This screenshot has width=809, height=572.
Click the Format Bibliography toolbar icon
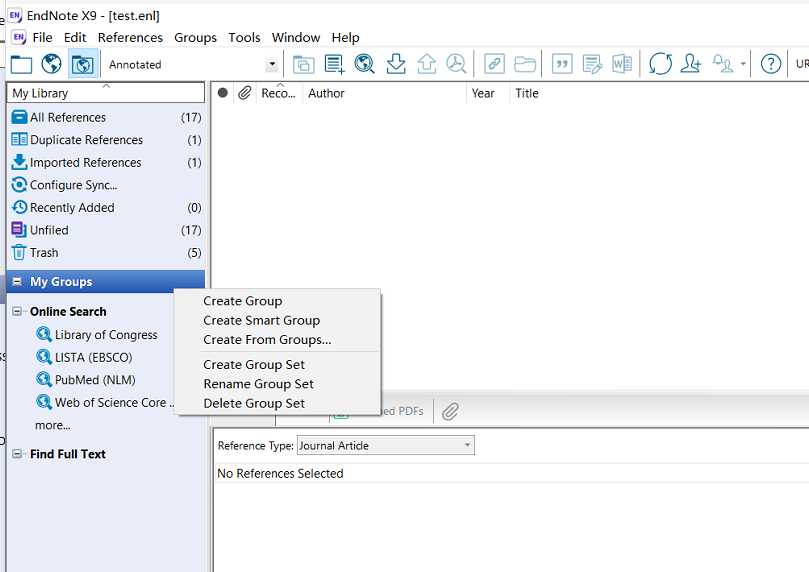click(x=592, y=64)
